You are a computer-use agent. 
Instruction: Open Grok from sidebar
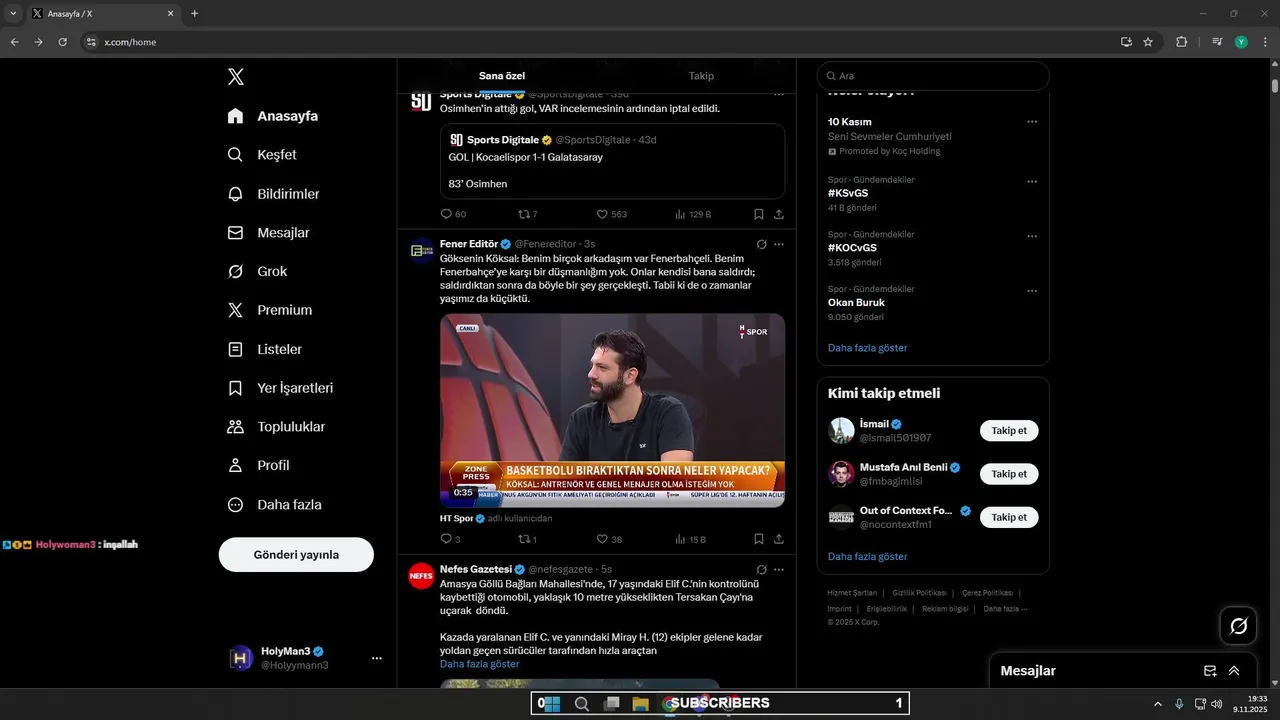[257, 271]
